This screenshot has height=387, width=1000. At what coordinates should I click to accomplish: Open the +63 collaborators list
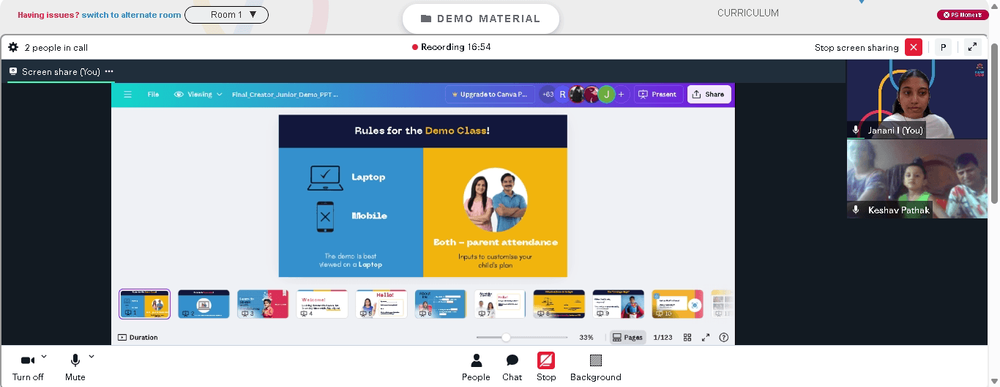(547, 94)
